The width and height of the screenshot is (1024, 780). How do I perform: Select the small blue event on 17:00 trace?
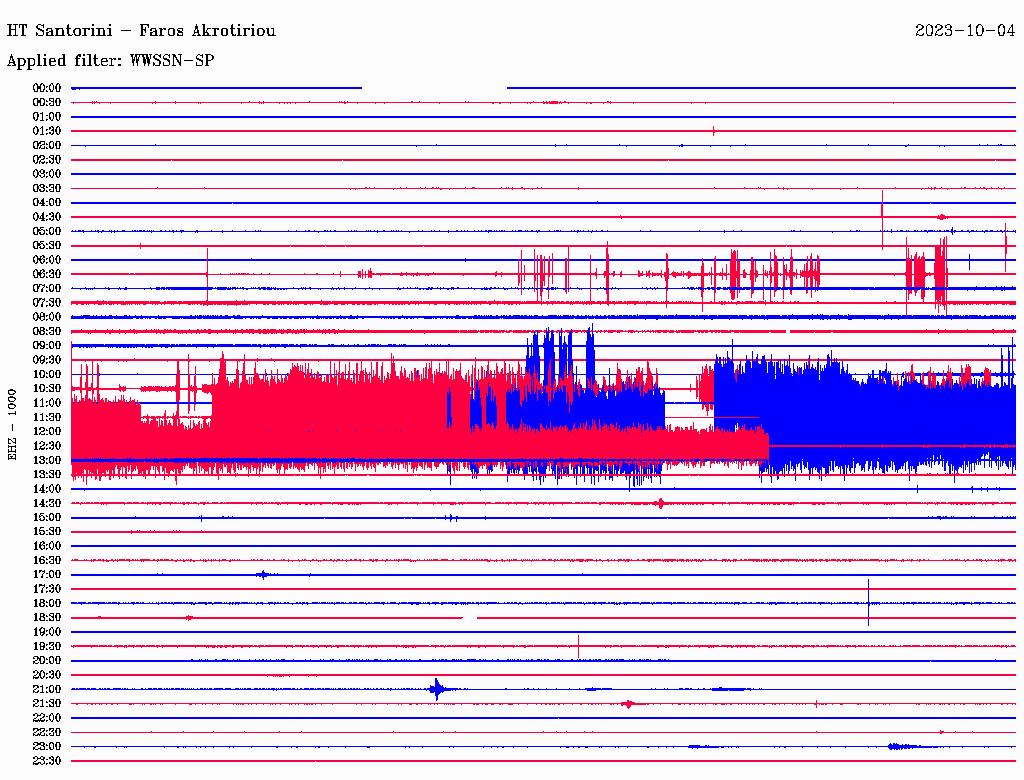[263, 575]
